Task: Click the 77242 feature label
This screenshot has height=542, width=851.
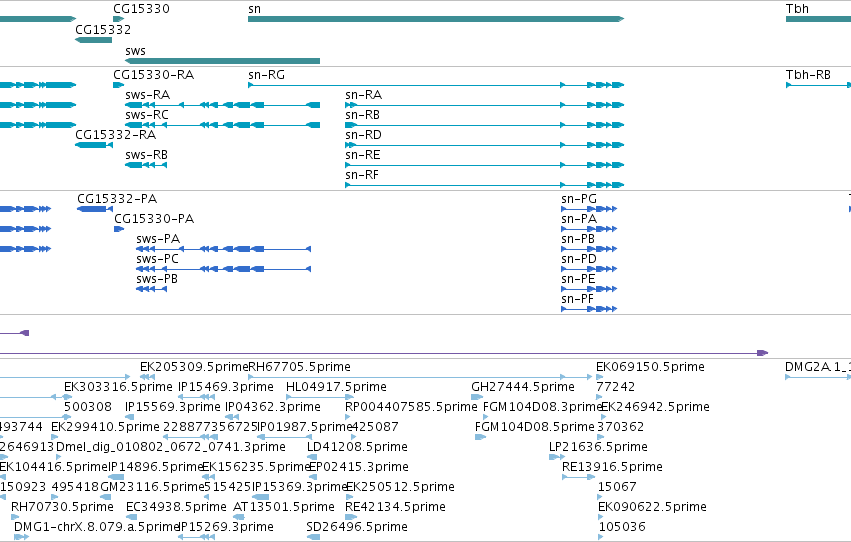Action: coord(615,387)
